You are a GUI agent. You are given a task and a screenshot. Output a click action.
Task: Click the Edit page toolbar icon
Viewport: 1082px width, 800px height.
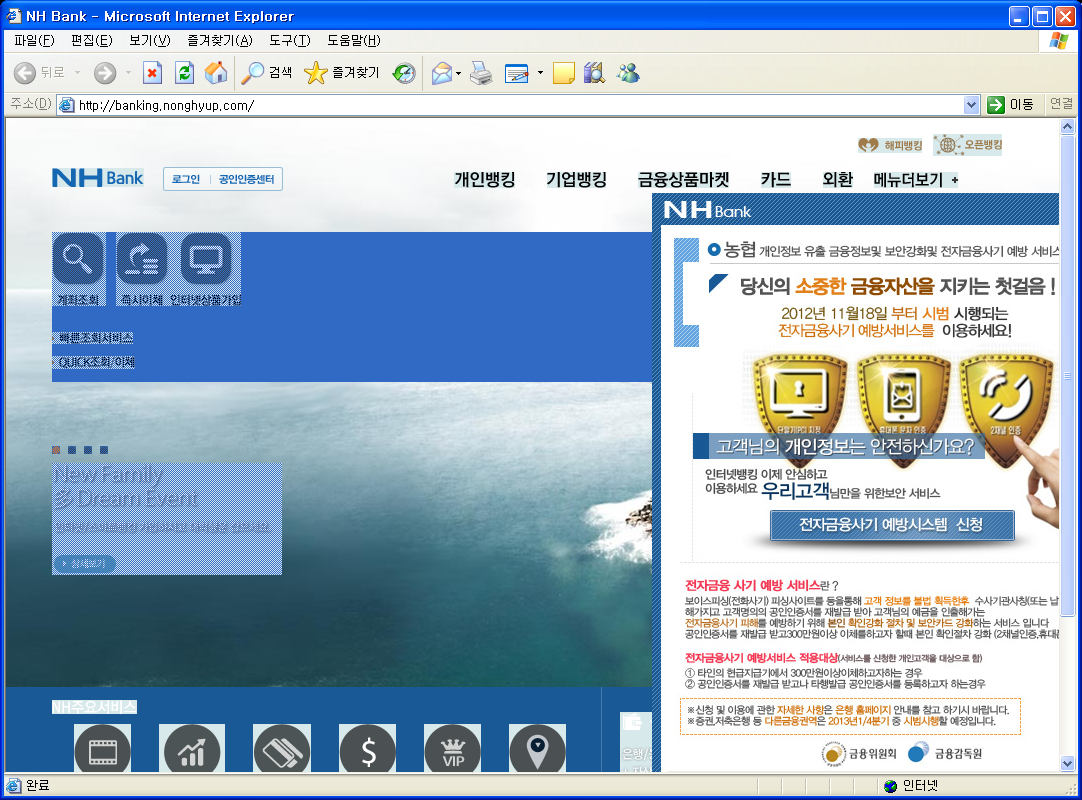(x=516, y=72)
